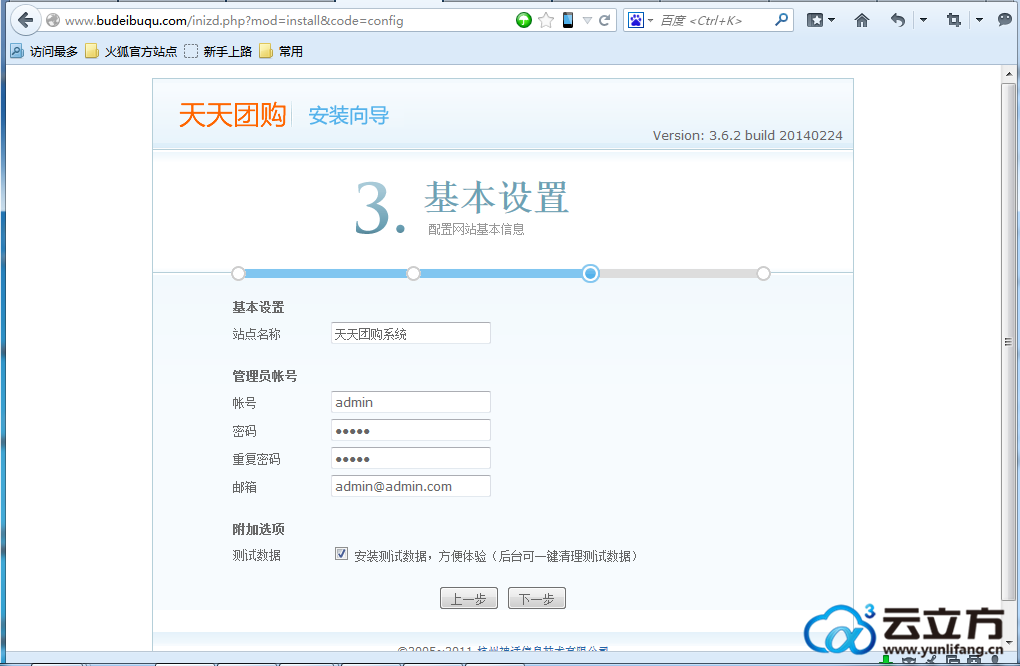Expand the screenshot tool dropdown arrow

click(979, 21)
